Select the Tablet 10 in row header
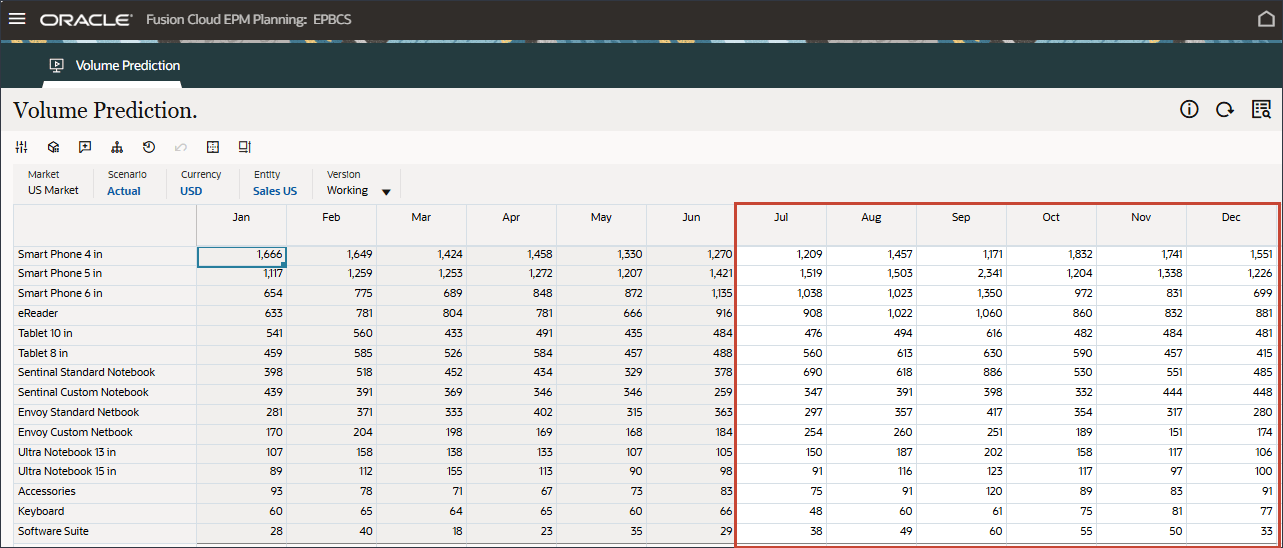 tap(105, 333)
